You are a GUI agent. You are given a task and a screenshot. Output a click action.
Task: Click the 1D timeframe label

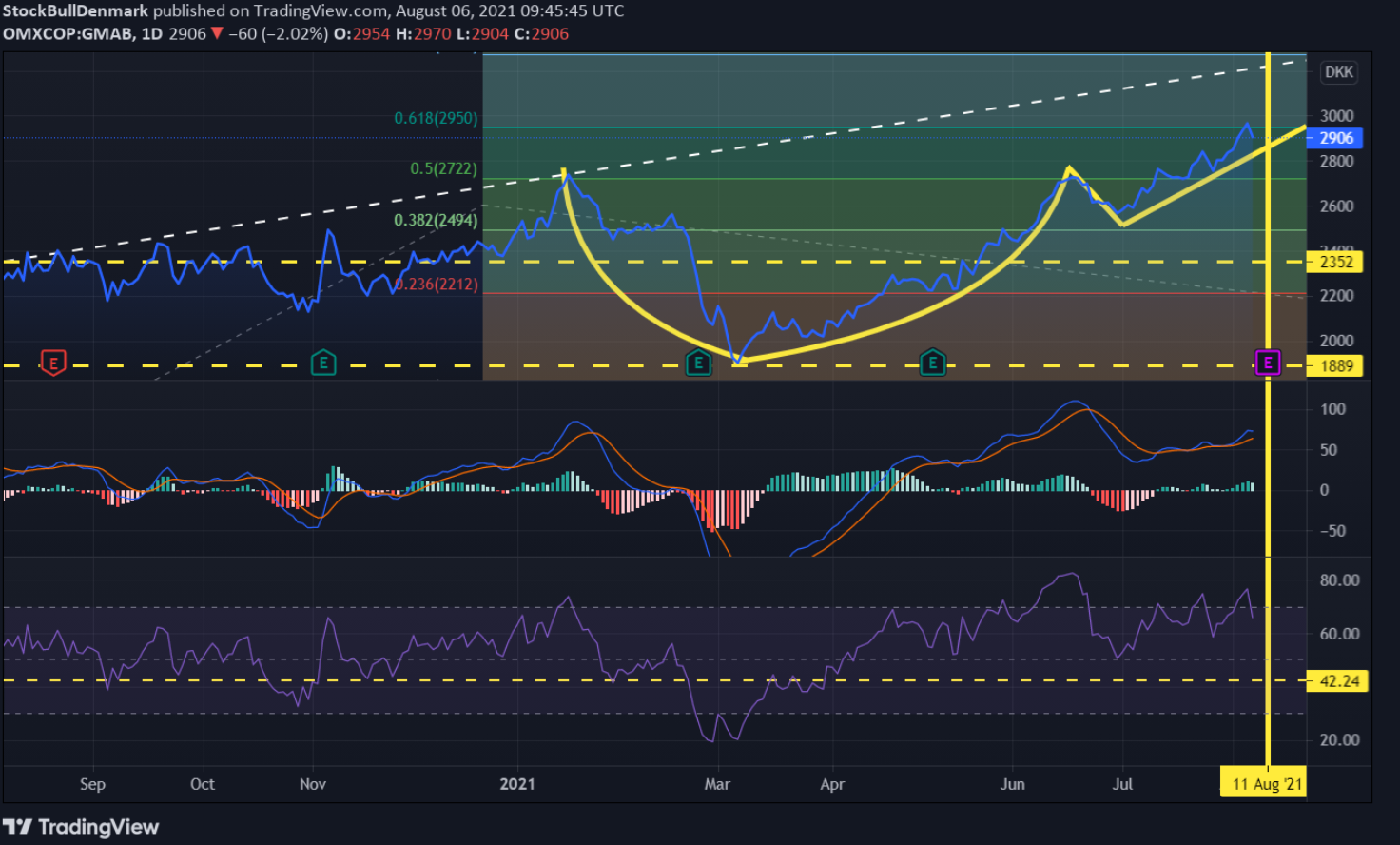[152, 33]
